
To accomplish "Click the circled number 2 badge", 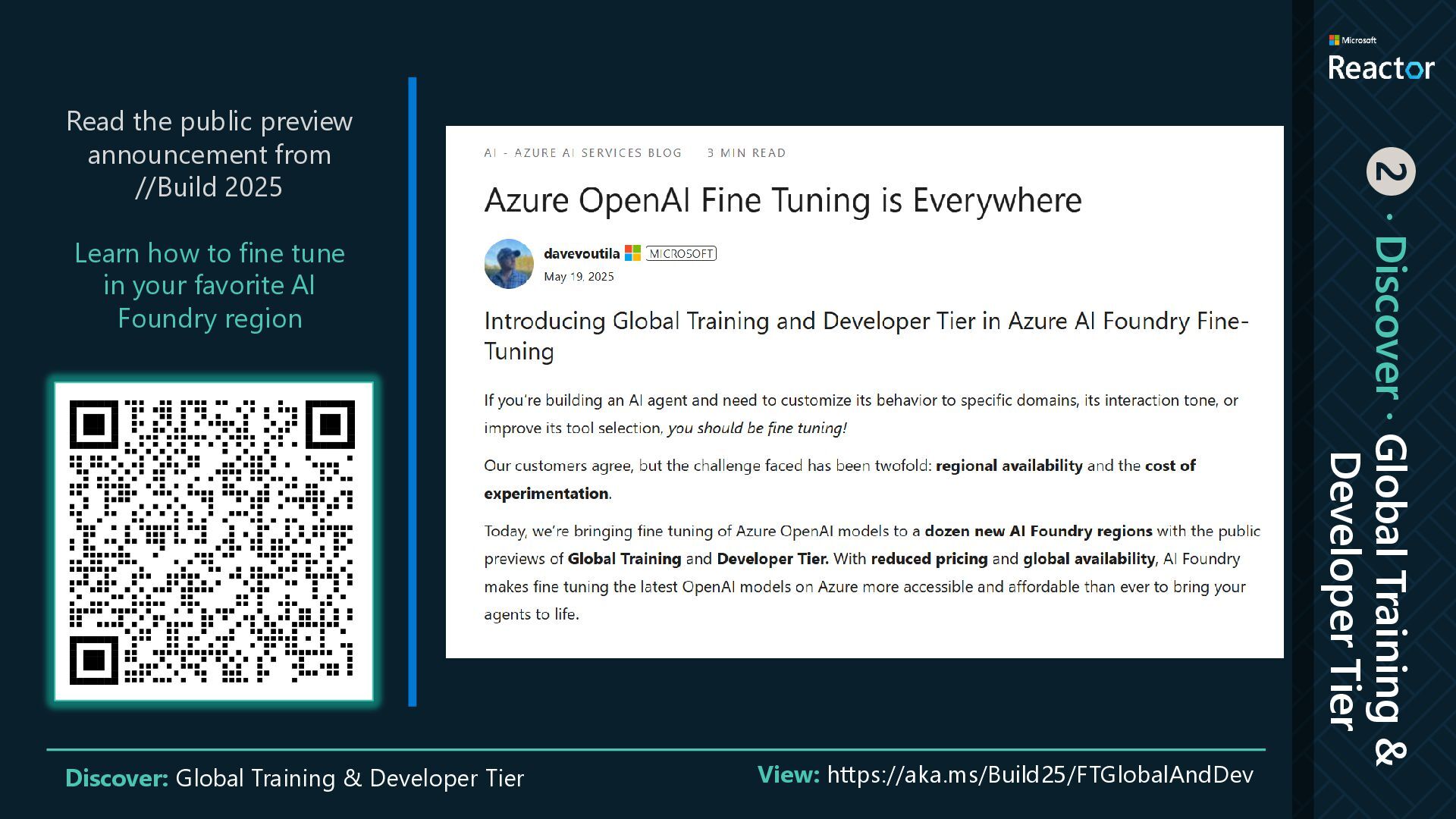I will (1391, 171).
